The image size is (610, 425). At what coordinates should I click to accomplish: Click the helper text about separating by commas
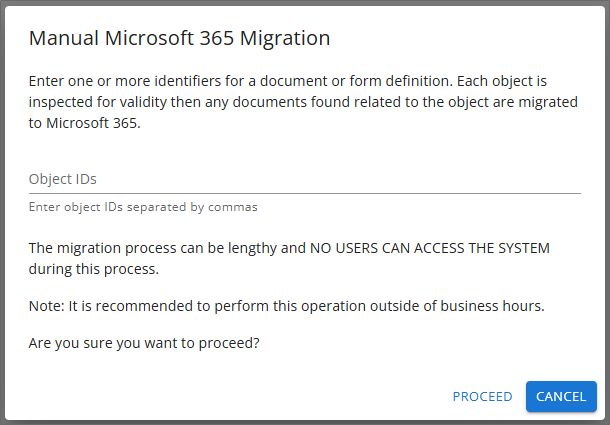pyautogui.click(x=143, y=207)
